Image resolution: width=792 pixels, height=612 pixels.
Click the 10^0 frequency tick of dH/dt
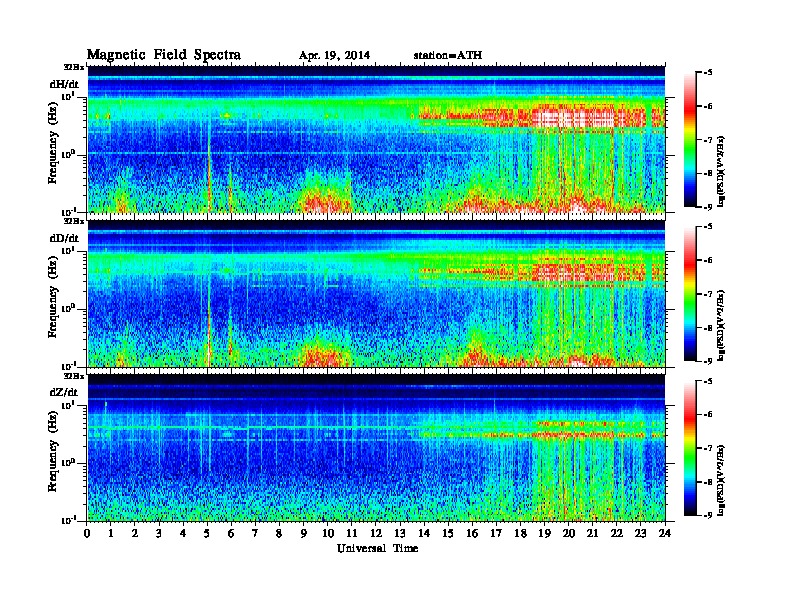(x=68, y=154)
